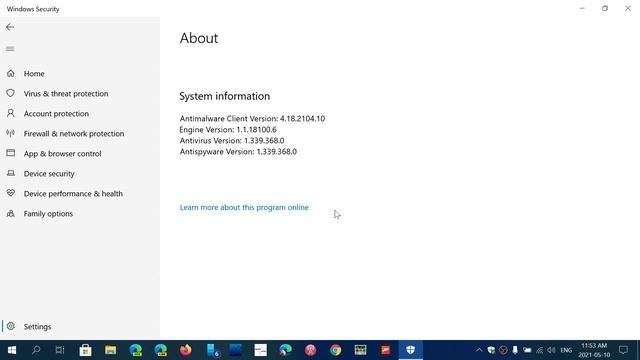Click the Engine Version 1.1.18100.6 text

[228, 129]
